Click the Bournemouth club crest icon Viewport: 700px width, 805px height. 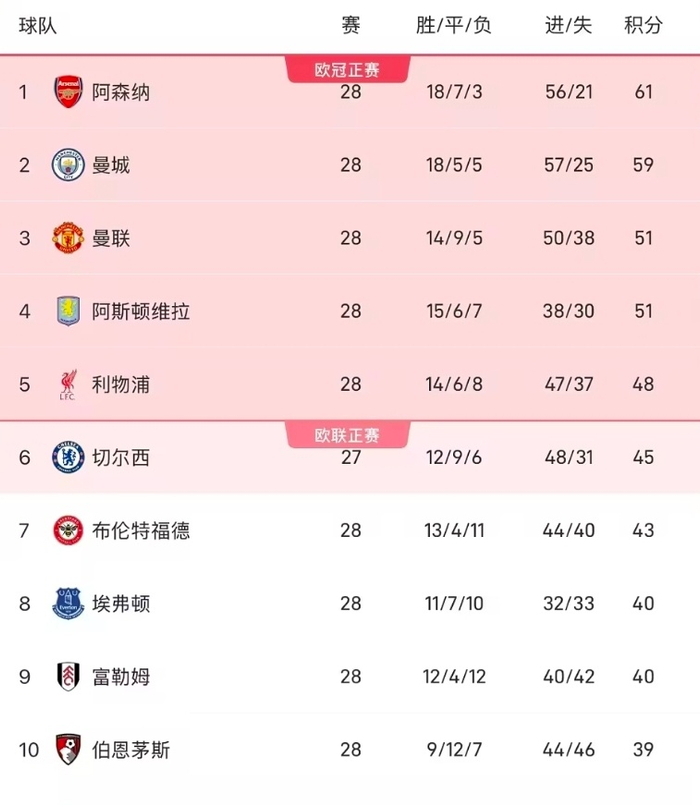pos(68,749)
